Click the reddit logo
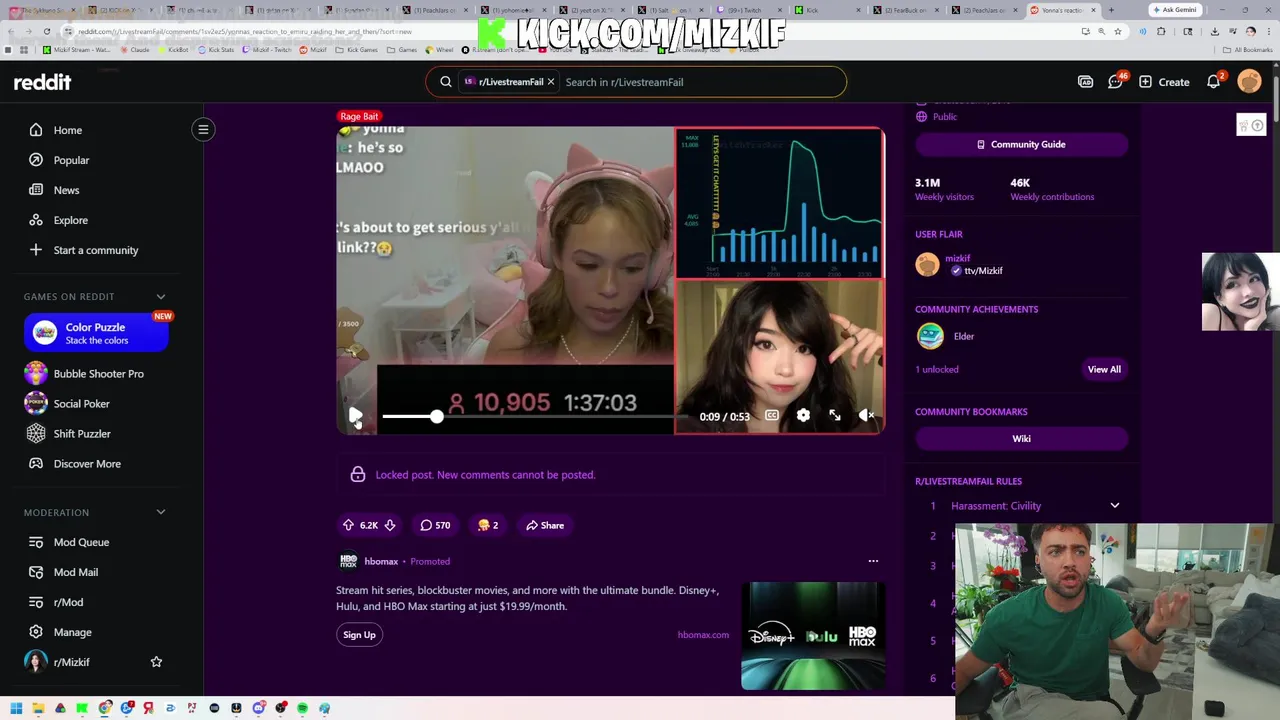This screenshot has height=720, width=1280. [42, 82]
